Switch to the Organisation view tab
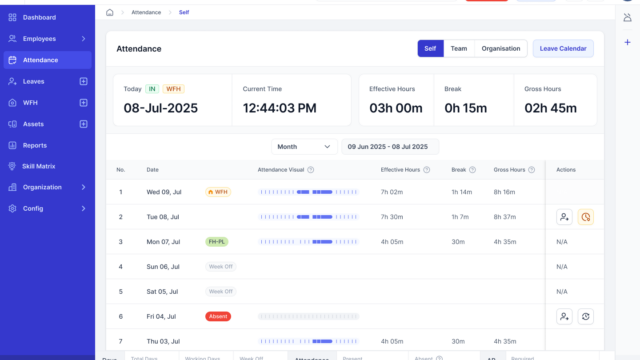The height and width of the screenshot is (360, 640). [501, 49]
